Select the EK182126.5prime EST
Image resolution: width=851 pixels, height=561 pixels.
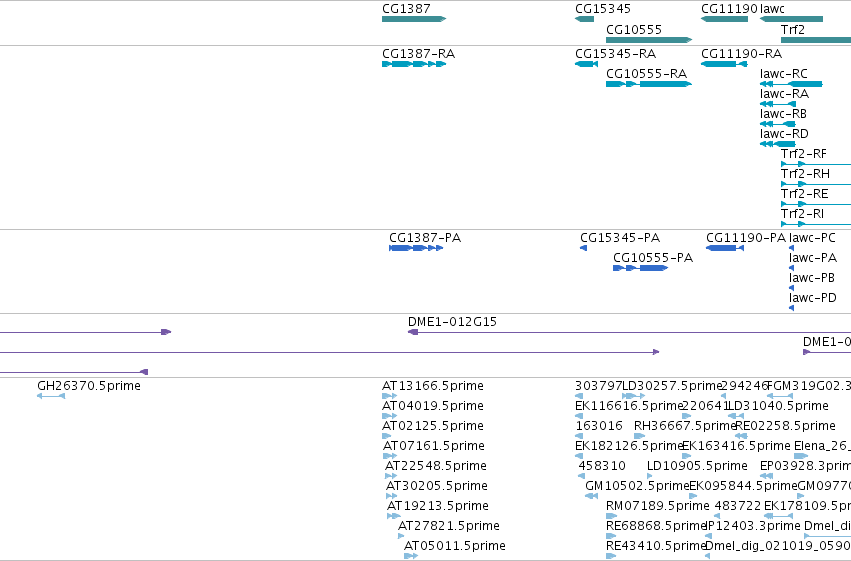pyautogui.click(x=579, y=456)
